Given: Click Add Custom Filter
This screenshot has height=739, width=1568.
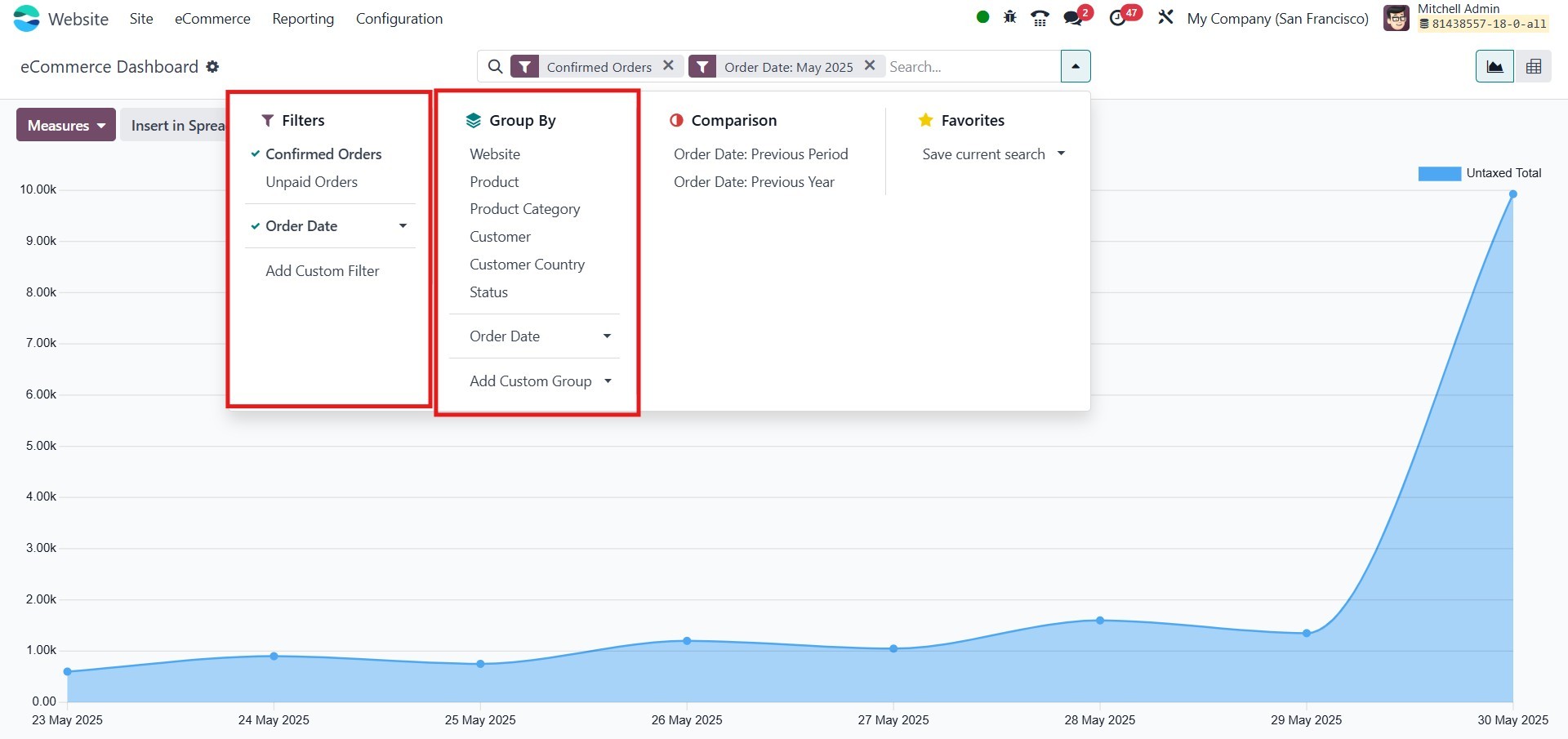Looking at the screenshot, I should pos(322,271).
